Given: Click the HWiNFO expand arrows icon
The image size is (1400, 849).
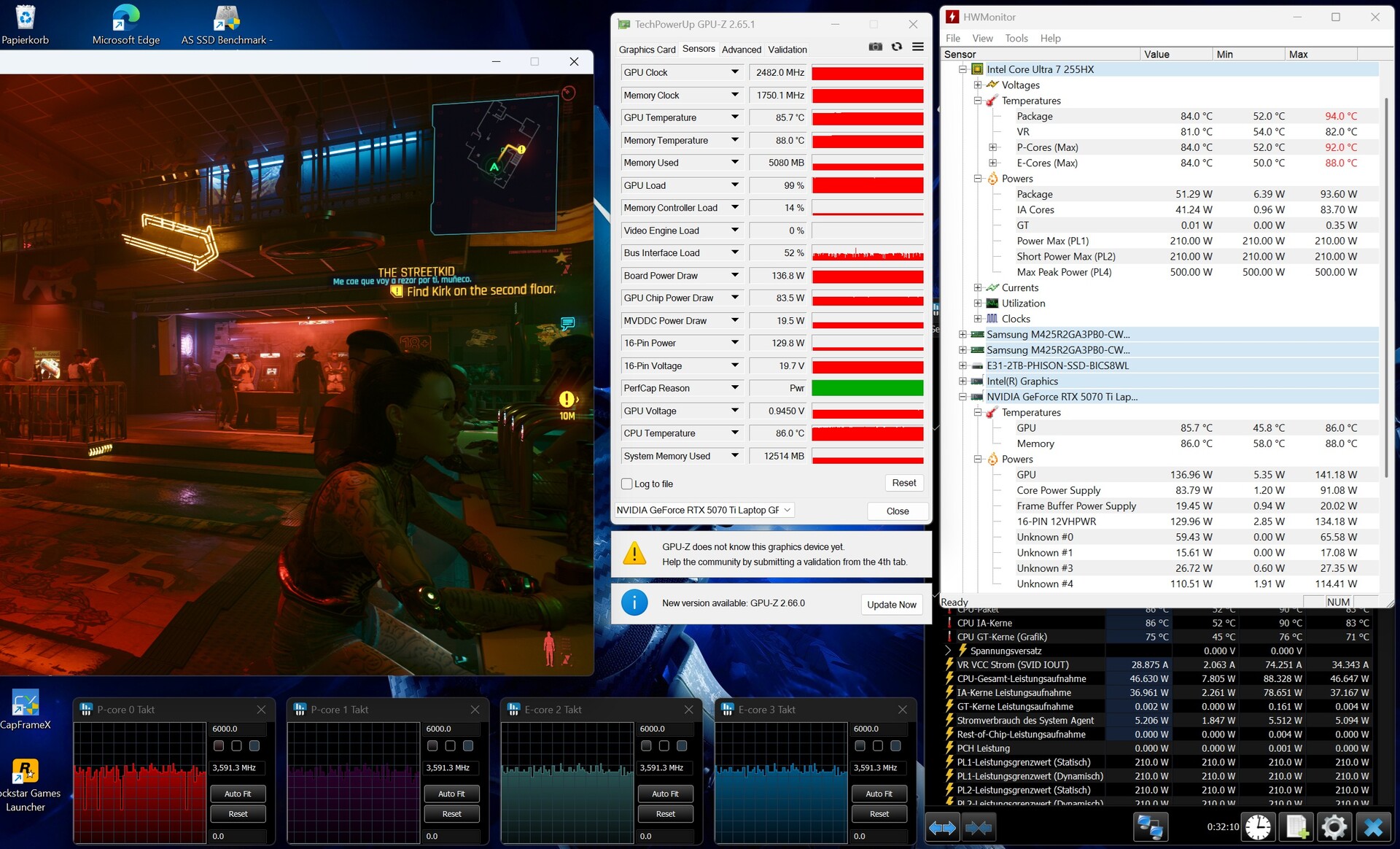Looking at the screenshot, I should [x=942, y=827].
